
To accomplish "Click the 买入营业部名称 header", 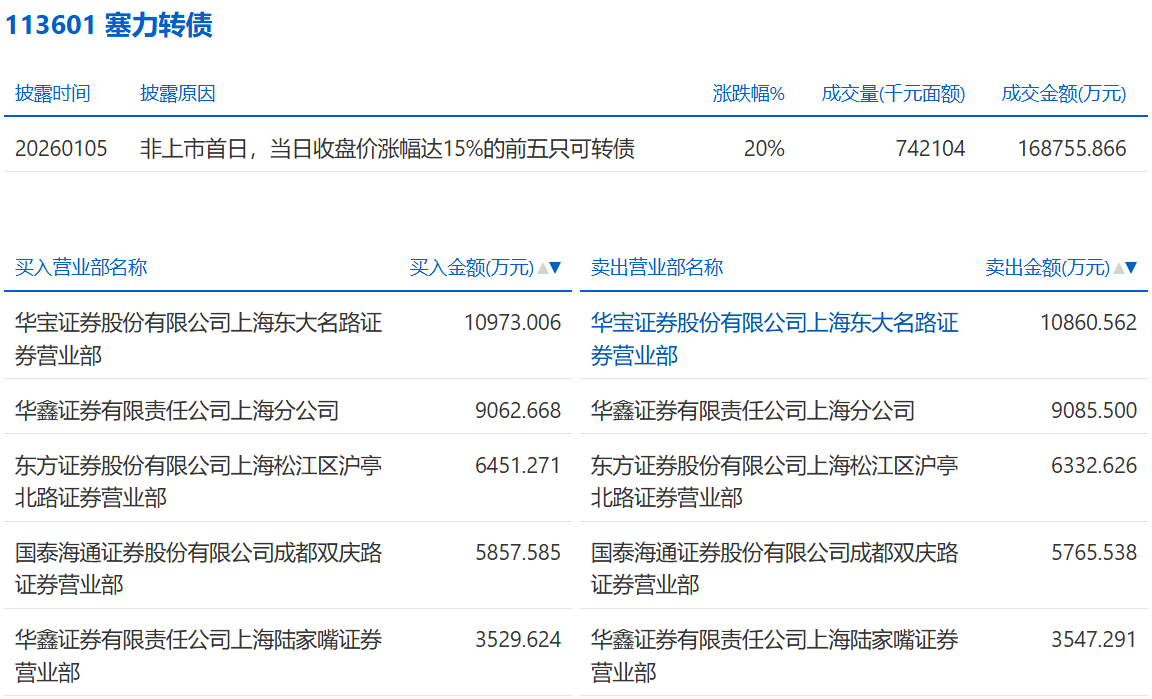I will click(x=81, y=267).
